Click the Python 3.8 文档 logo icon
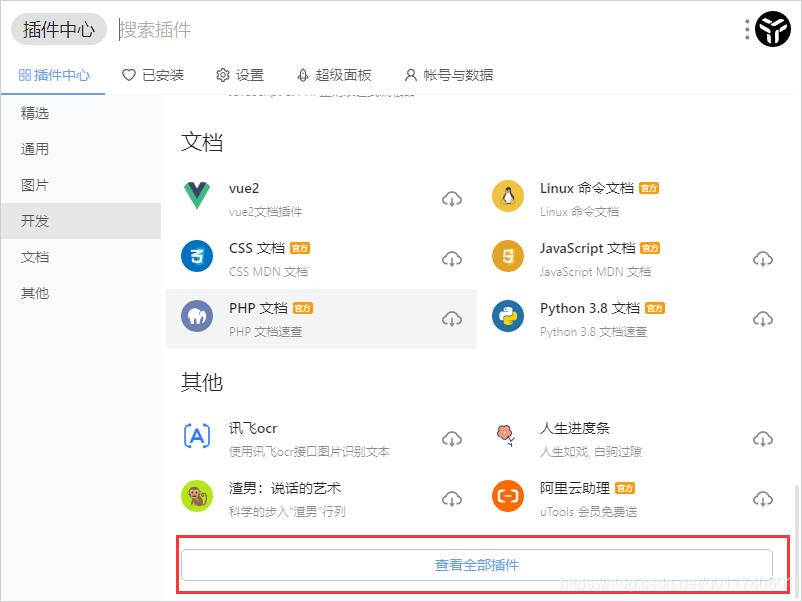The image size is (802, 602). (x=508, y=316)
